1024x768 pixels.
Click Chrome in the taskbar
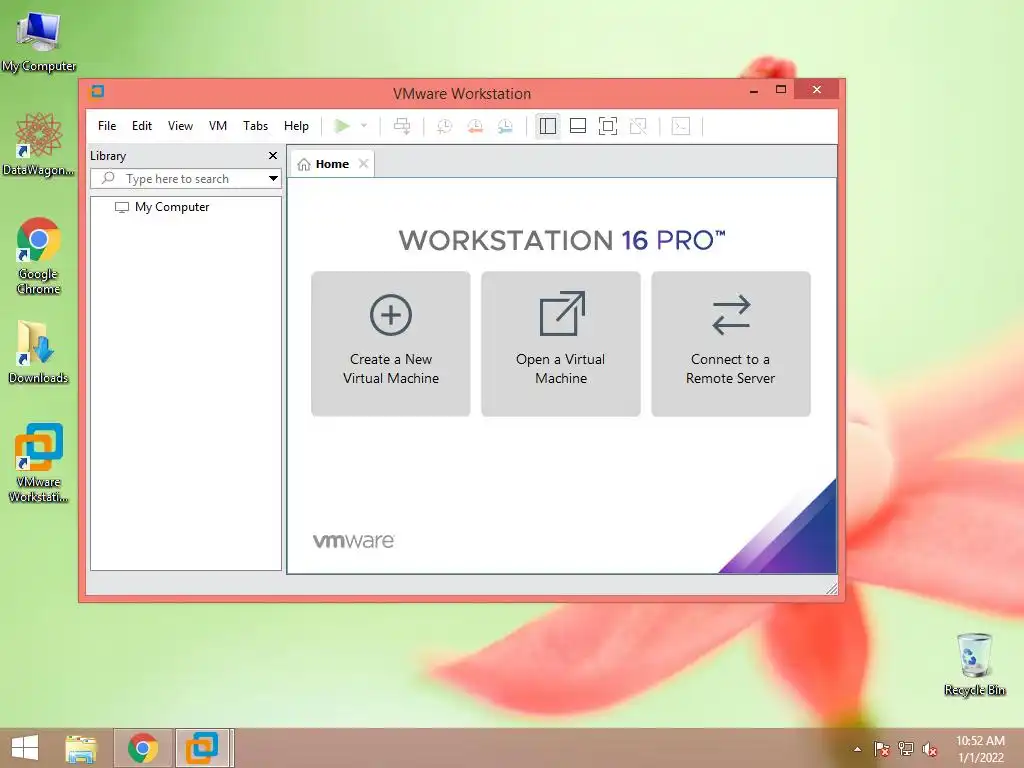tap(143, 748)
